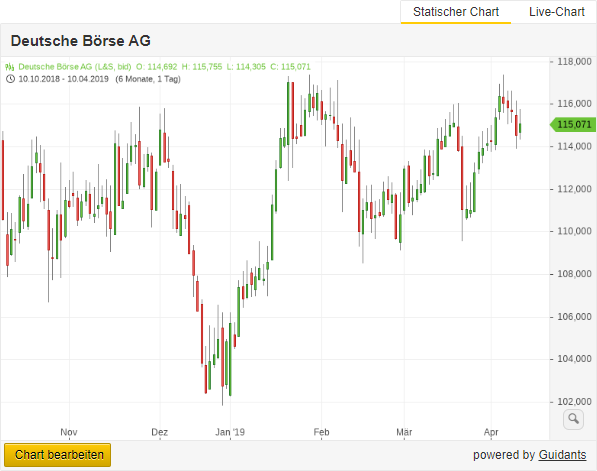This screenshot has width=597, height=471.
Task: Click the 116,000 price axis label
Action: 575,104
